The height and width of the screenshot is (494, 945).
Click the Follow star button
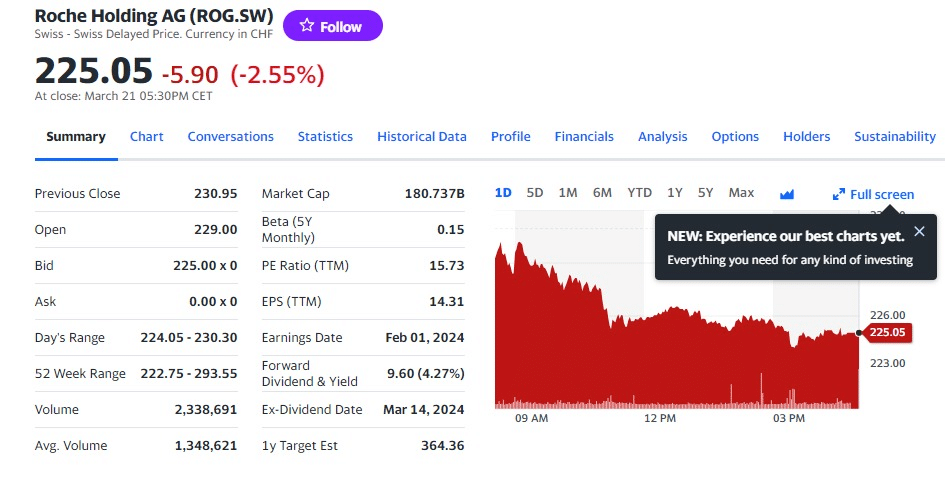click(x=332, y=26)
